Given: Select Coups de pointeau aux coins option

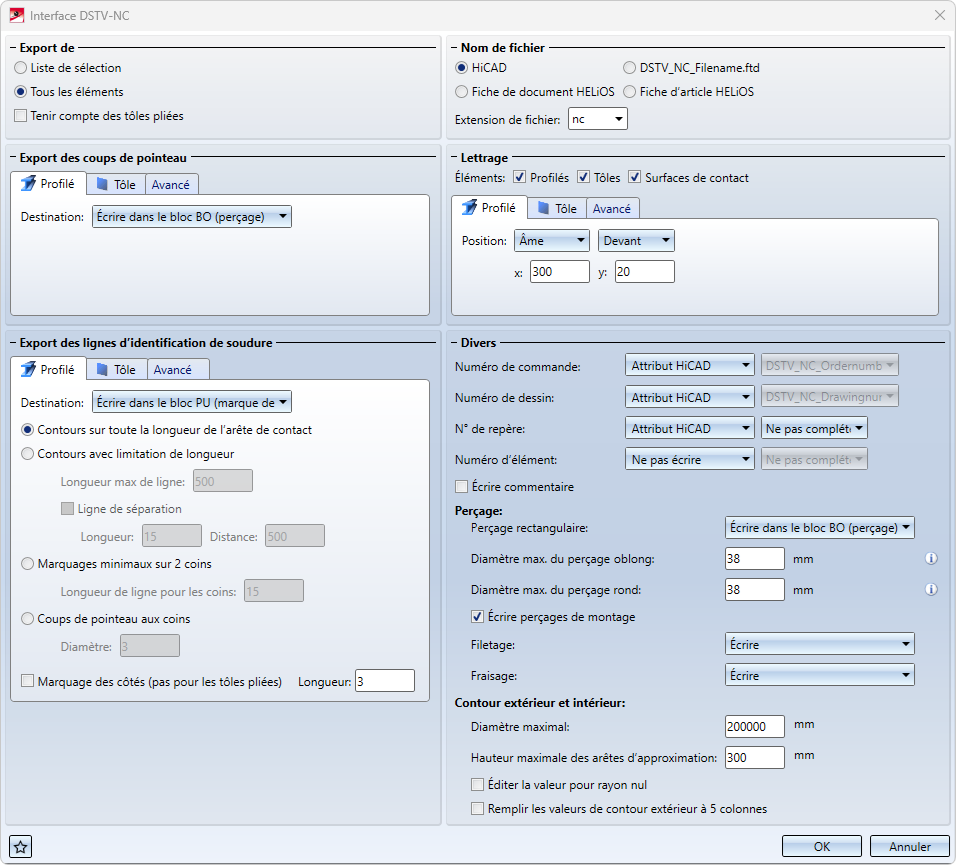Looking at the screenshot, I should pos(28,619).
